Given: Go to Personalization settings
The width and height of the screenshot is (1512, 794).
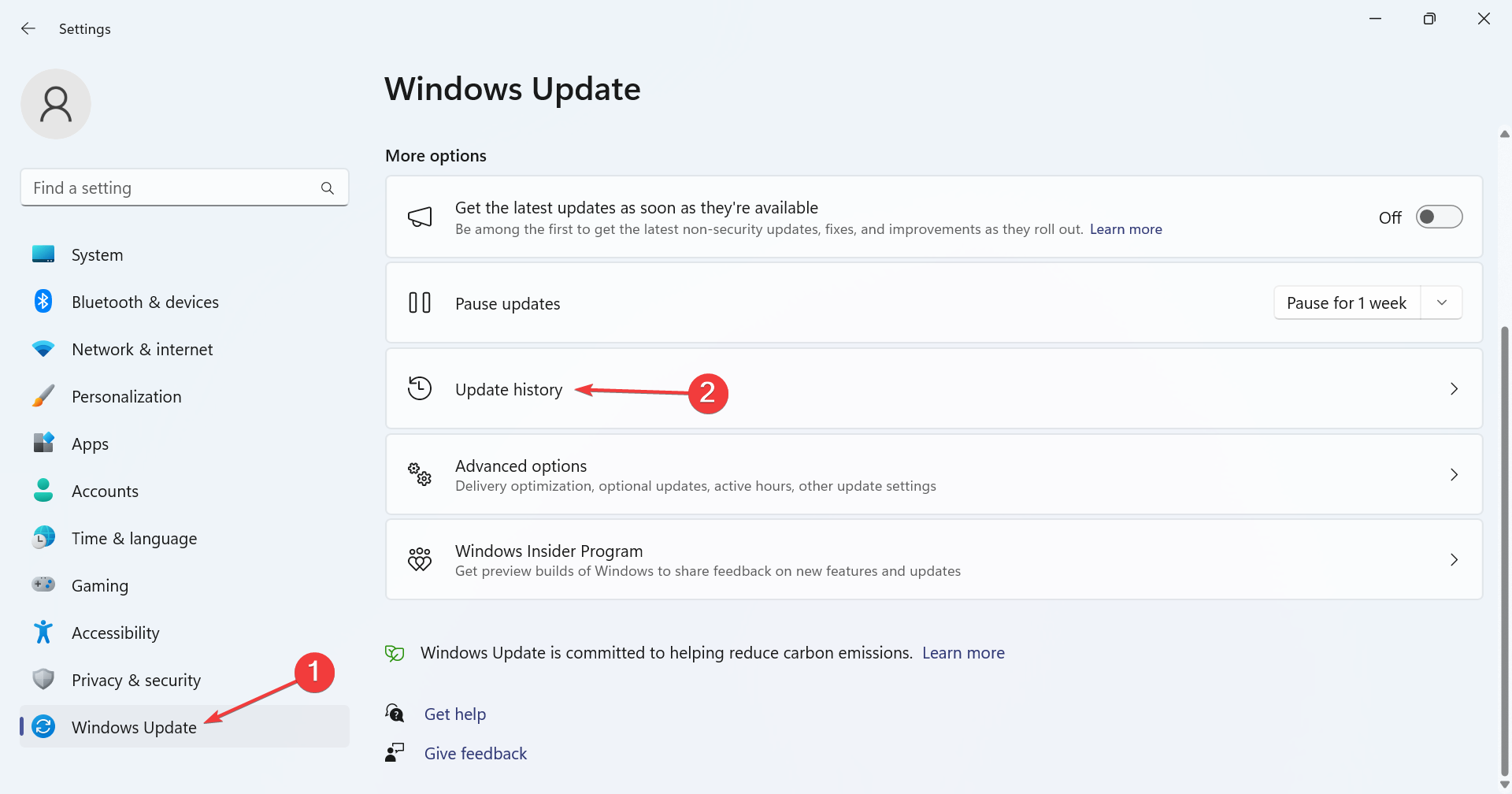Looking at the screenshot, I should coord(126,396).
